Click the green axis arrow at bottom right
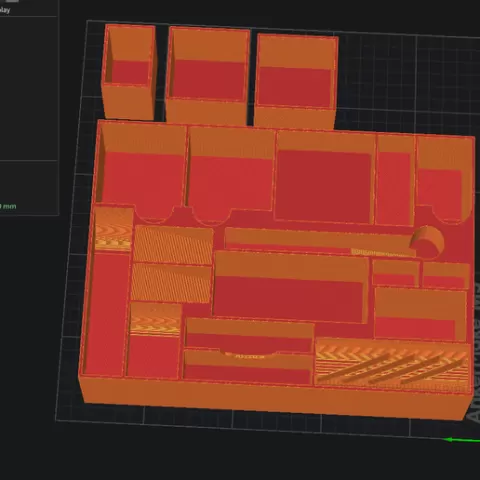Screen dimensions: 480x480 click(x=463, y=440)
